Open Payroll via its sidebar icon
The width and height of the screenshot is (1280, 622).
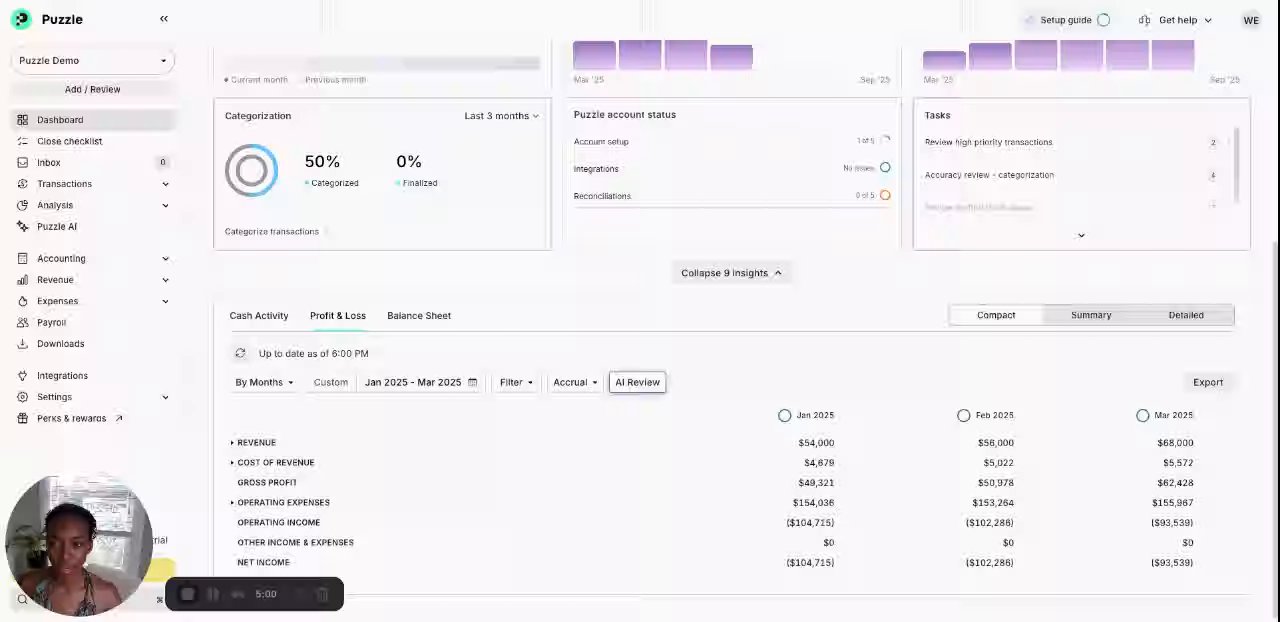22,322
